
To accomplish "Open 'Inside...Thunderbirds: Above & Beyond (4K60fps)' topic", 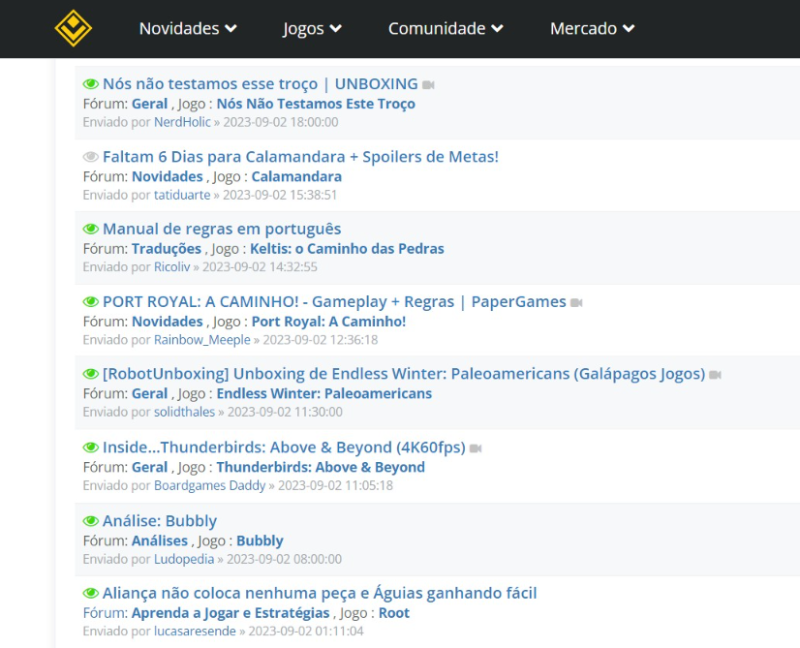I will tap(284, 447).
